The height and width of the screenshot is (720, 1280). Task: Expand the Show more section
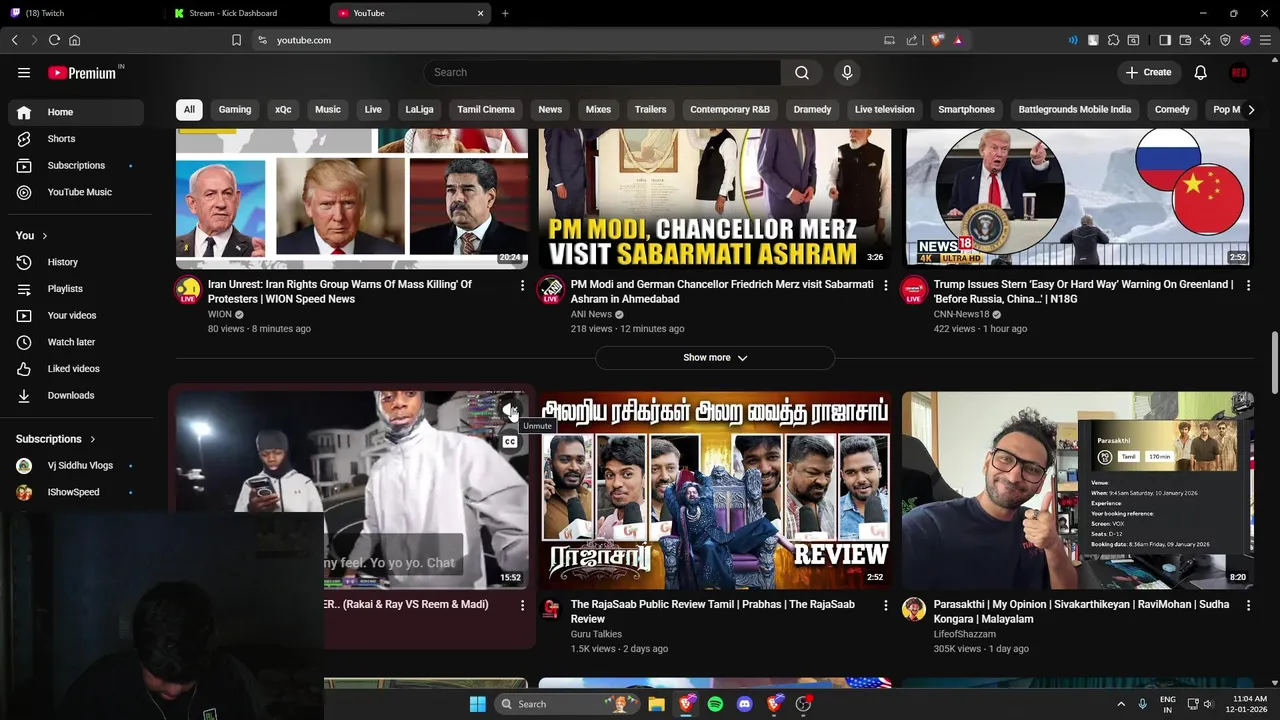tap(715, 357)
